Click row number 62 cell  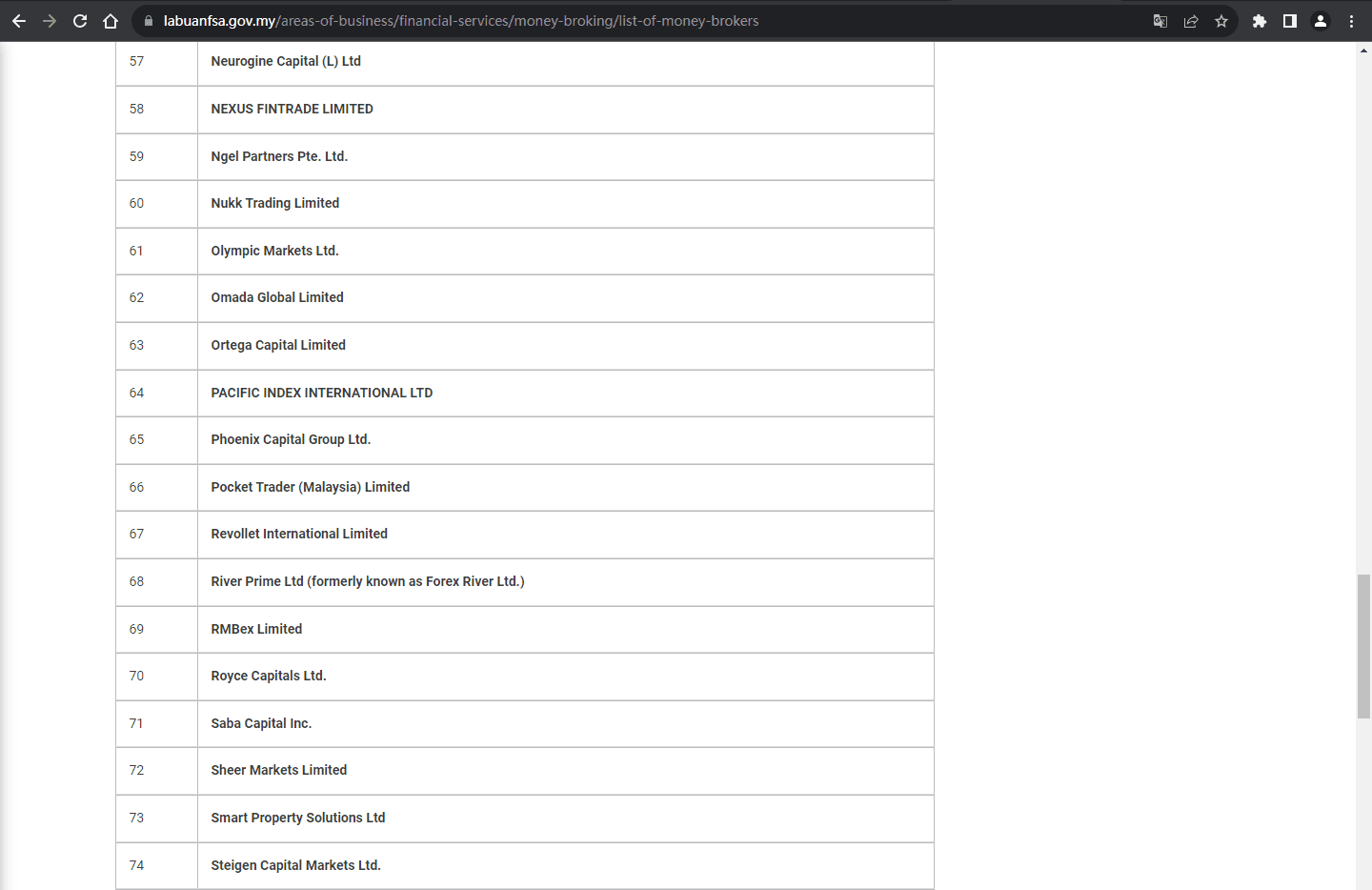(156, 298)
